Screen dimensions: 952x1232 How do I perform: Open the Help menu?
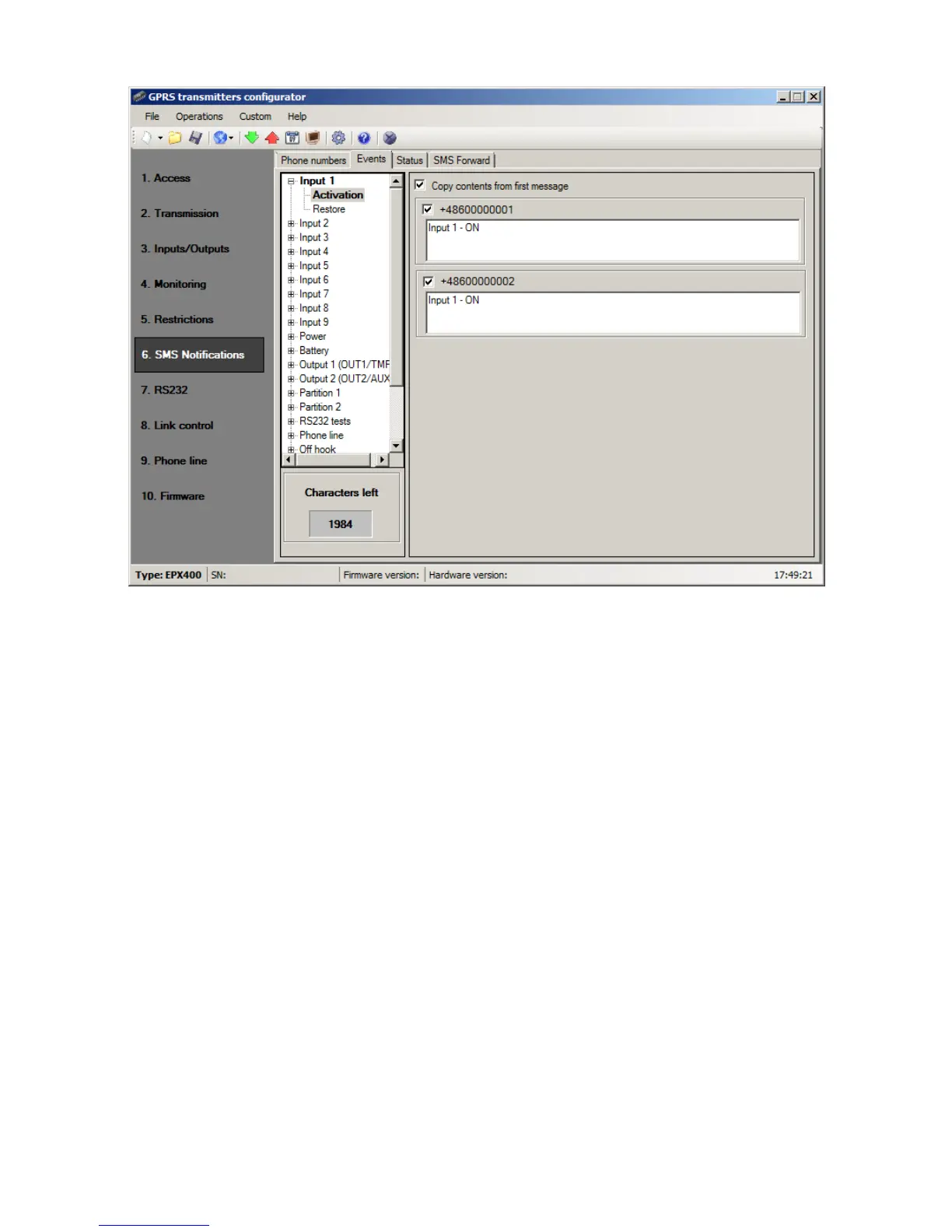[x=297, y=117]
